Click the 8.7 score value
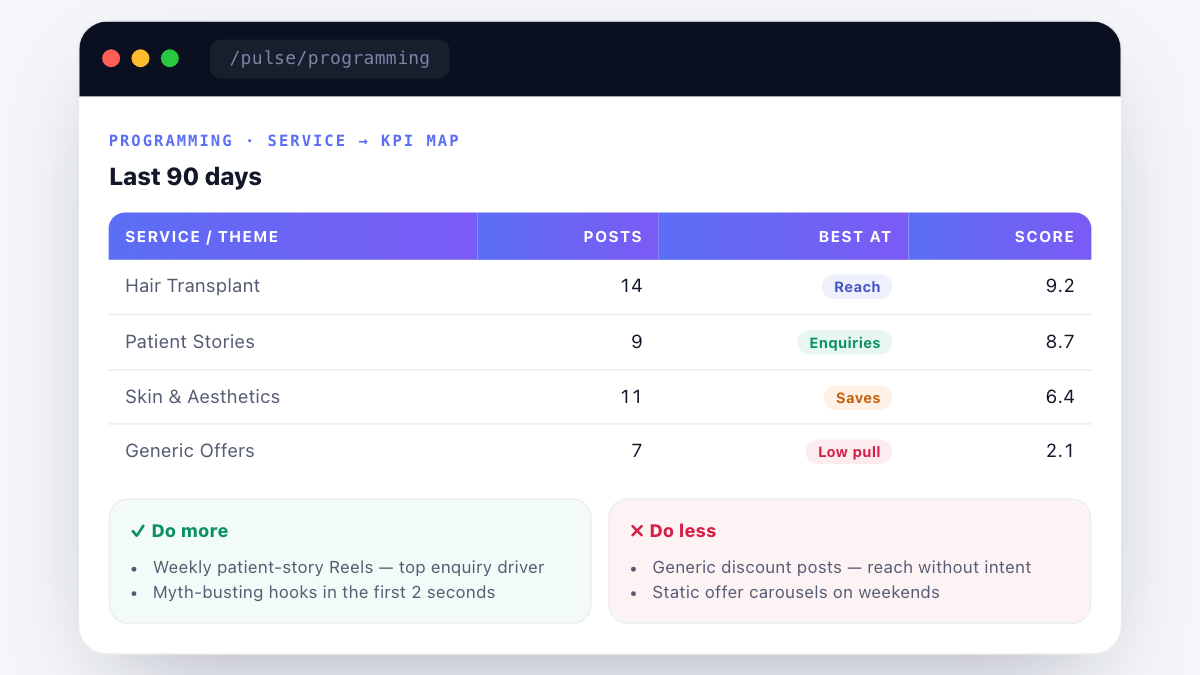The image size is (1200, 675). [1060, 342]
